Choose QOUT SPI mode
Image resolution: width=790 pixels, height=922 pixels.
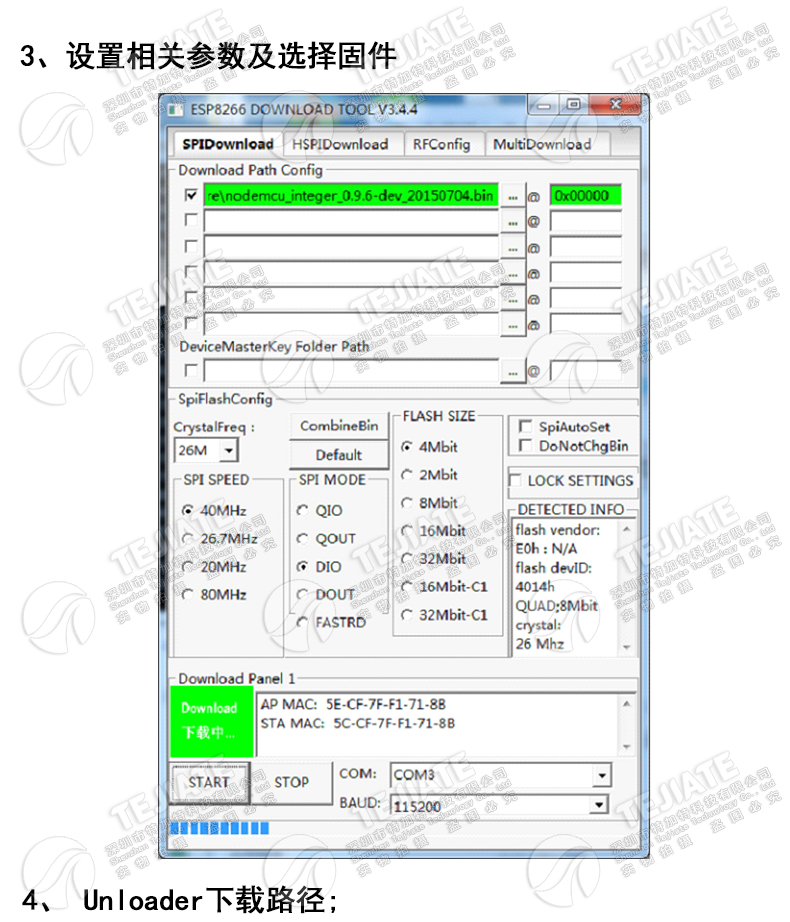pyautogui.click(x=326, y=539)
